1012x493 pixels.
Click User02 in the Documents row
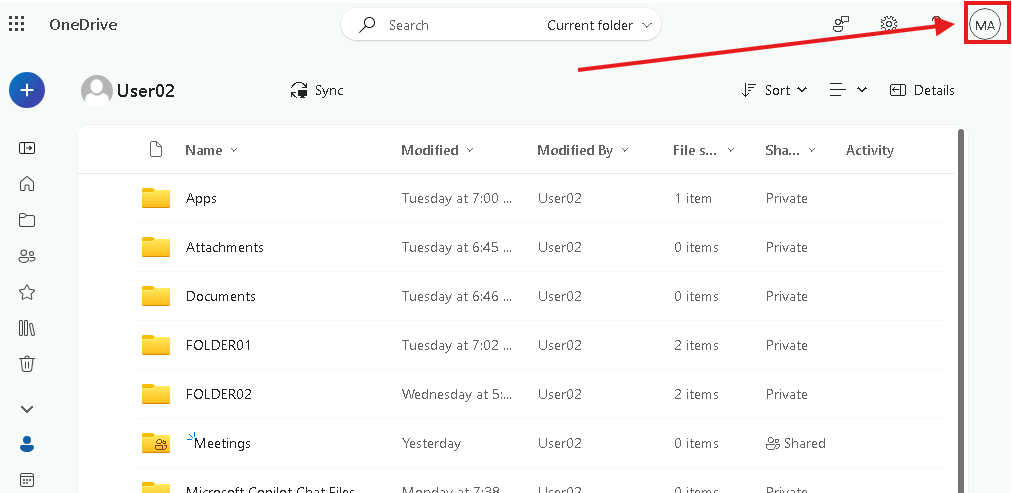560,296
